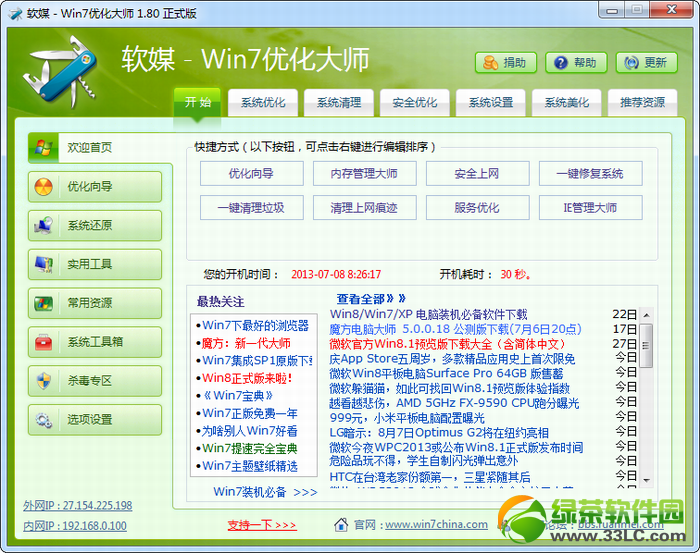700x557 pixels.
Task: Click the house icon next to 官网
Action: click(341, 524)
